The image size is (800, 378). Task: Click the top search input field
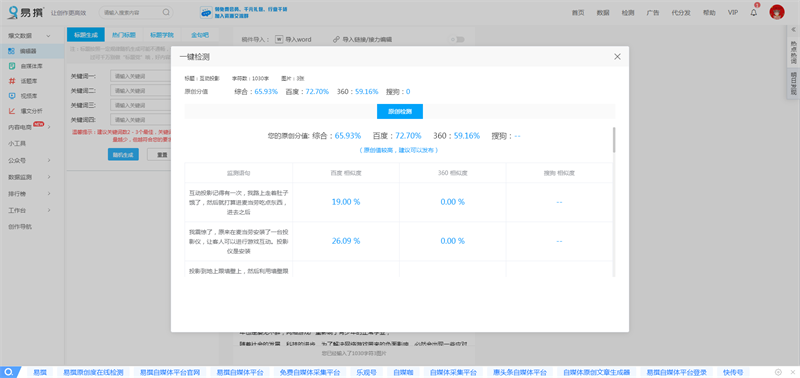click(131, 12)
